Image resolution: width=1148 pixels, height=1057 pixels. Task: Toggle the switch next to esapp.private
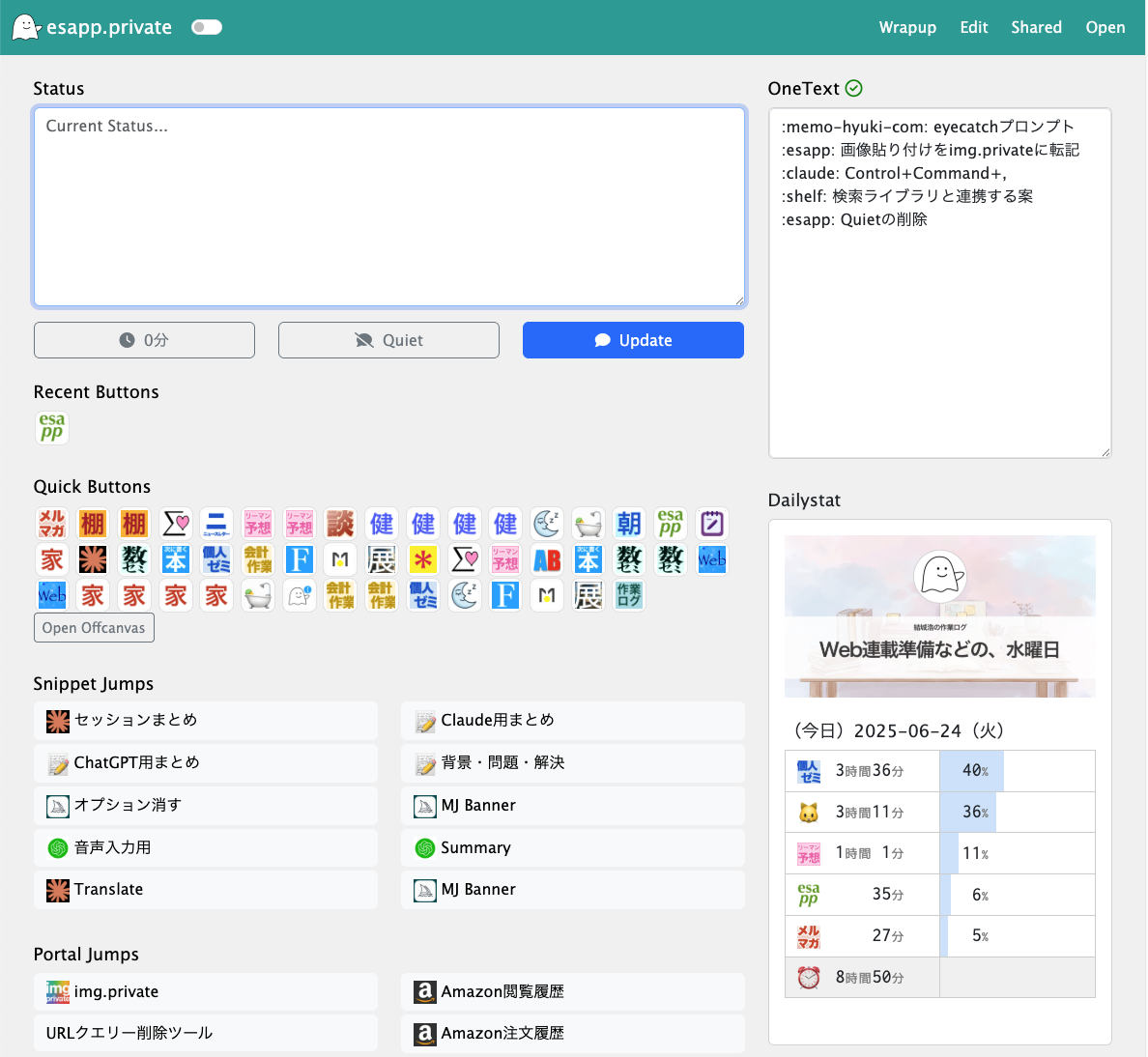207,27
